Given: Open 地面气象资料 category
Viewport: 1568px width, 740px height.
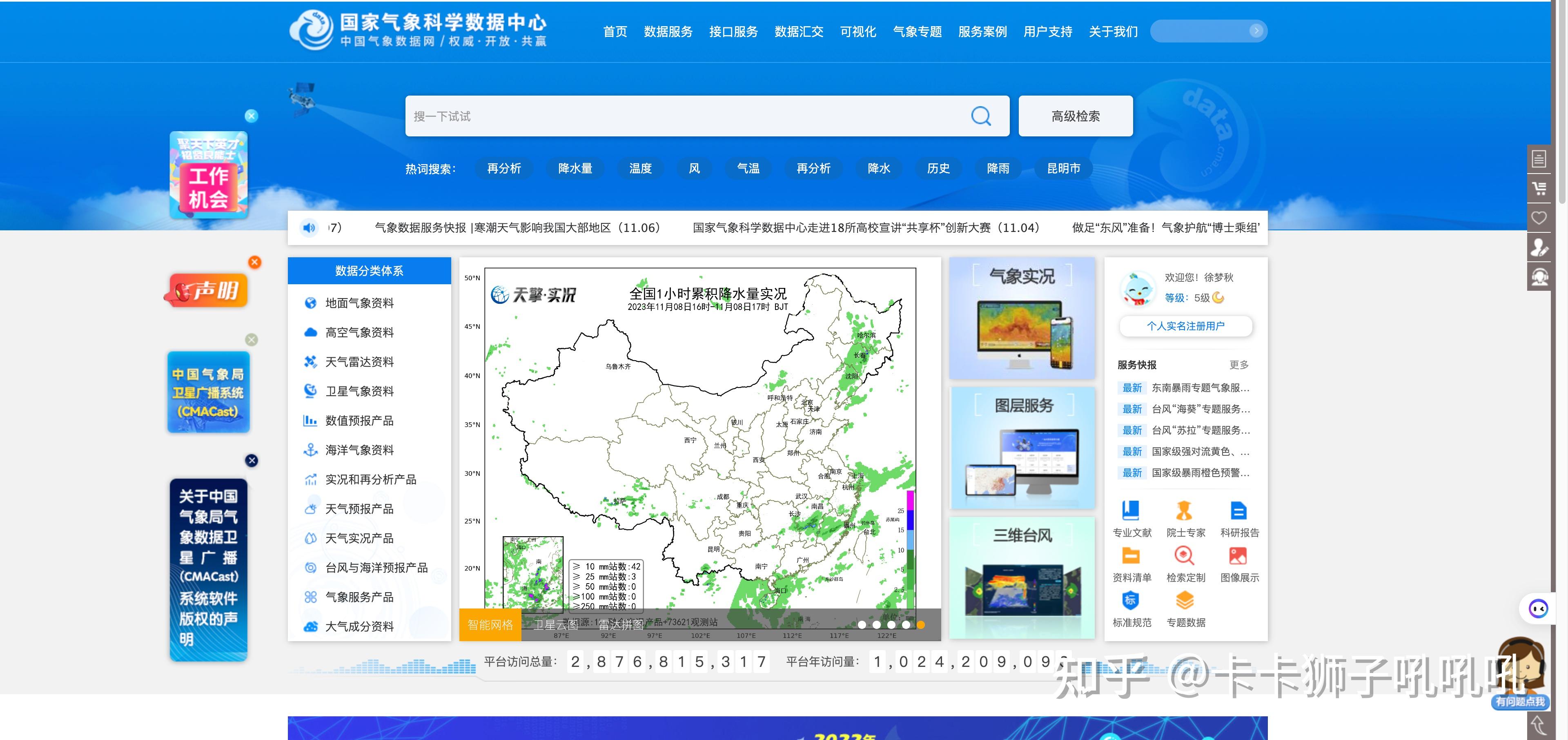Looking at the screenshot, I should pyautogui.click(x=359, y=303).
